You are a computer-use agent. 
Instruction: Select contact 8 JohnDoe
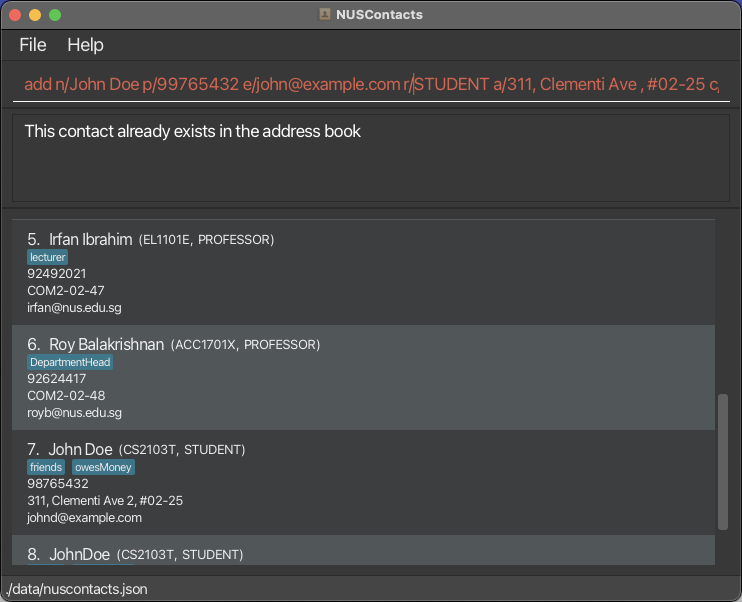coord(363,550)
